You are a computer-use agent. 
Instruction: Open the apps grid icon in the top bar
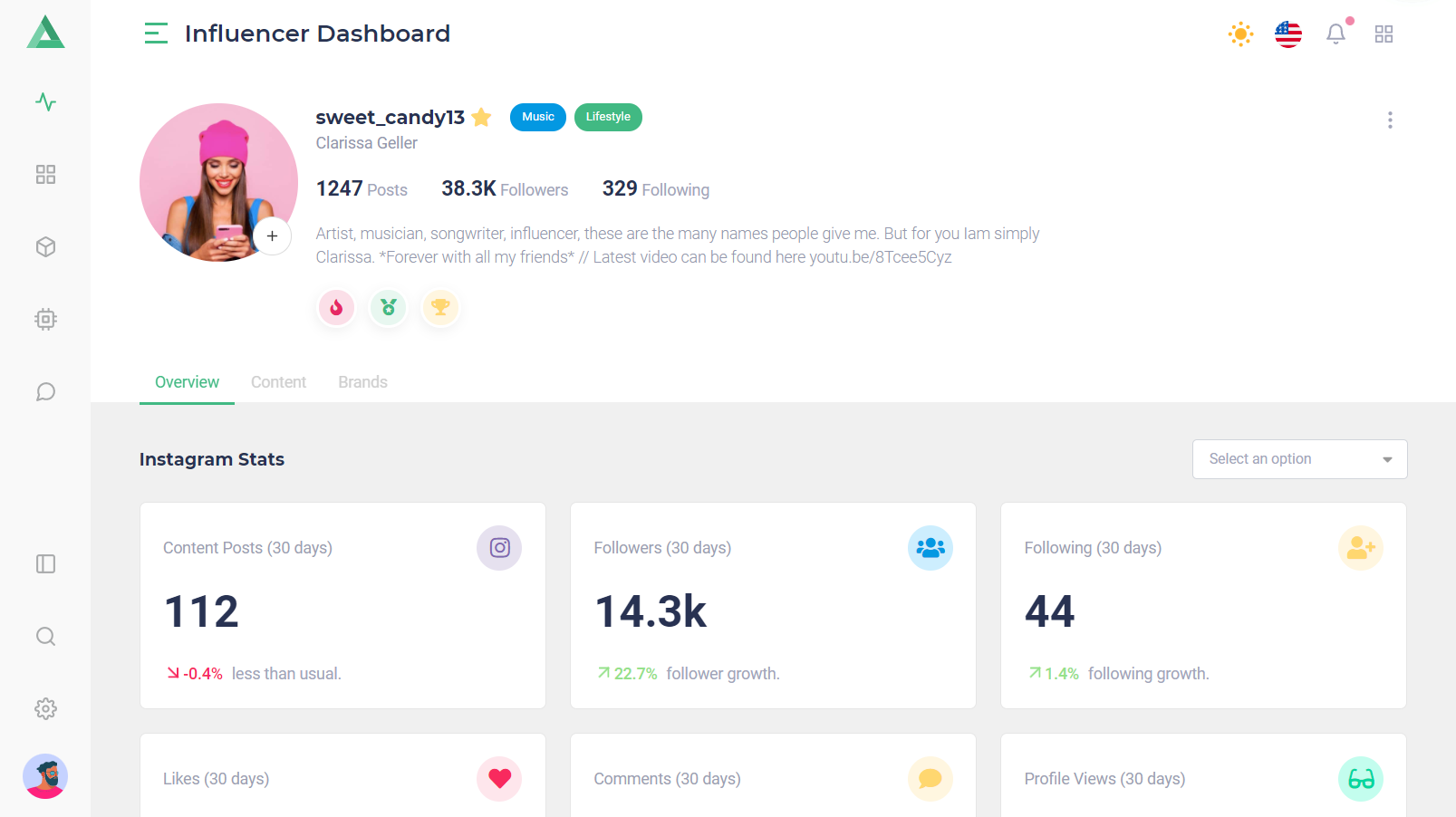(x=1384, y=34)
